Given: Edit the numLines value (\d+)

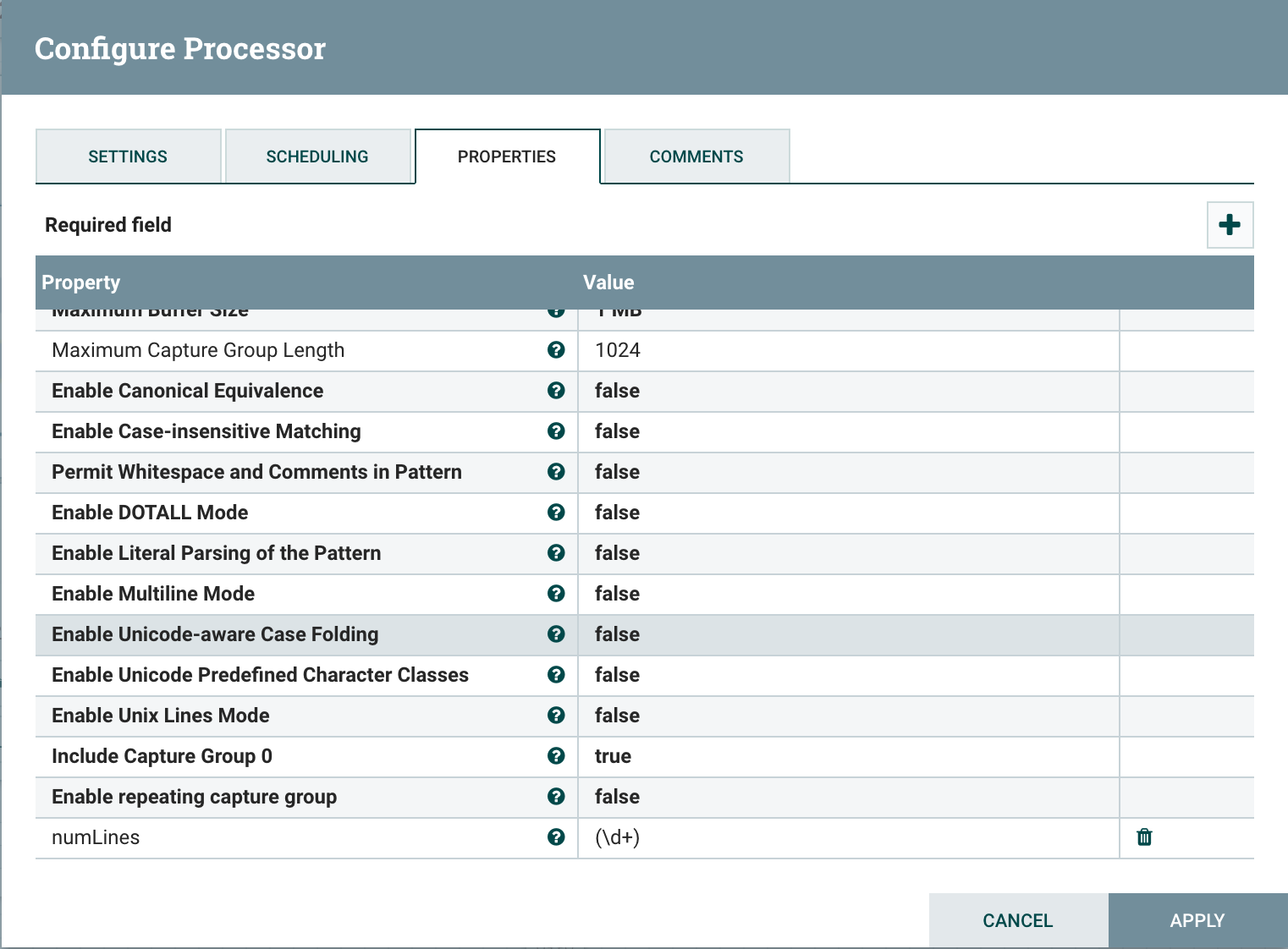Looking at the screenshot, I should pyautogui.click(x=846, y=837).
